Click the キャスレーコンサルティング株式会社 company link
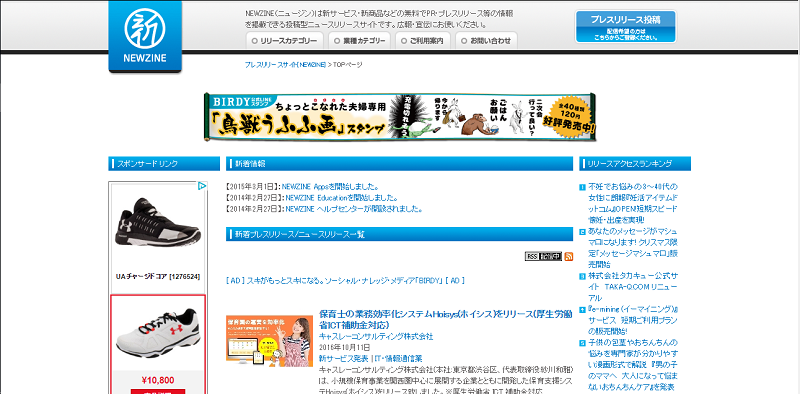The image size is (800, 394). (x=376, y=336)
